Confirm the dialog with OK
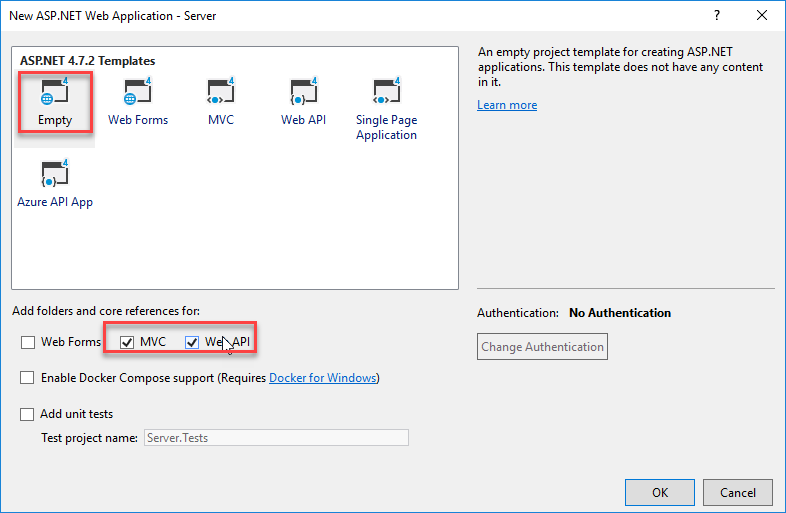 pyautogui.click(x=660, y=492)
